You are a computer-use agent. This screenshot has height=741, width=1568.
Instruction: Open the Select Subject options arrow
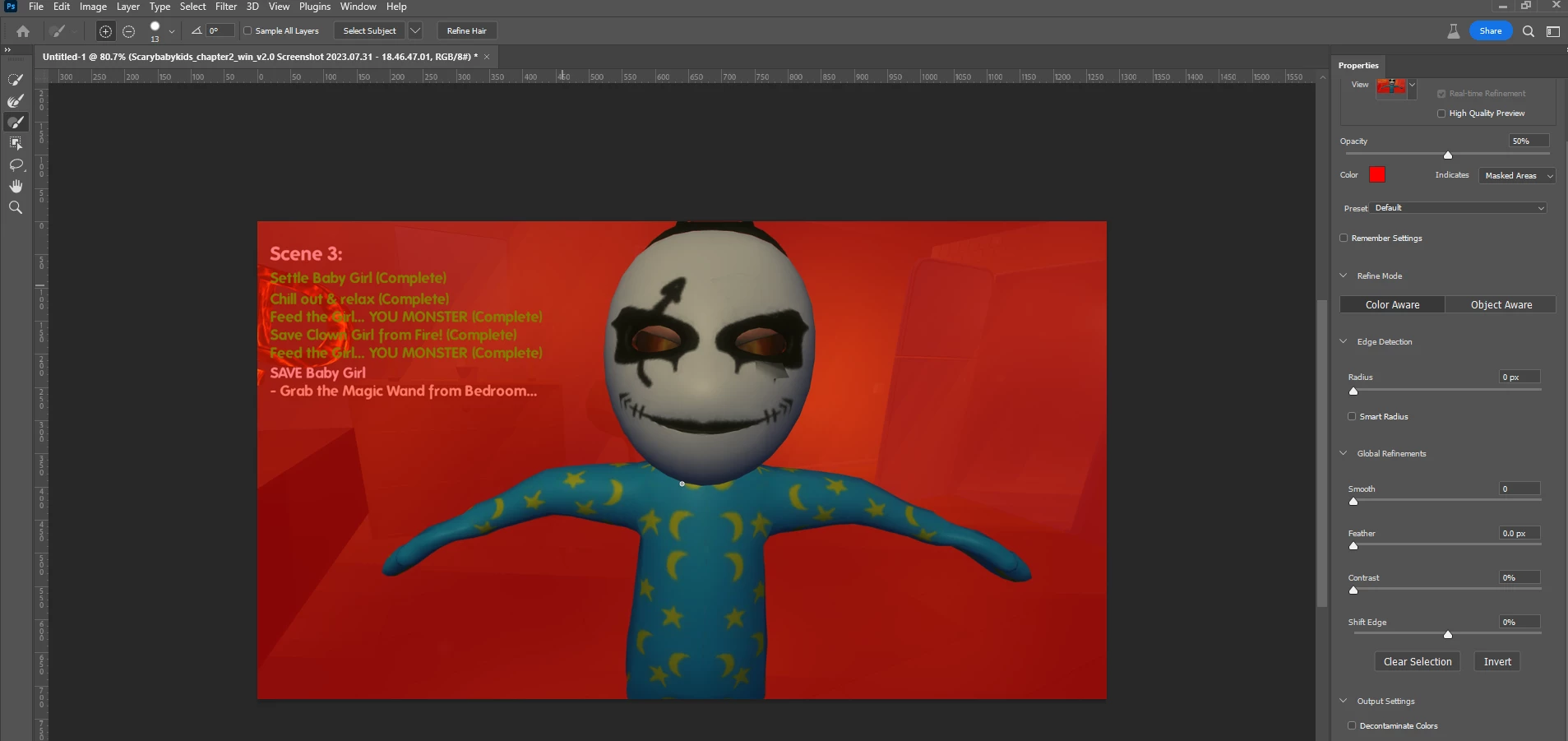click(415, 31)
